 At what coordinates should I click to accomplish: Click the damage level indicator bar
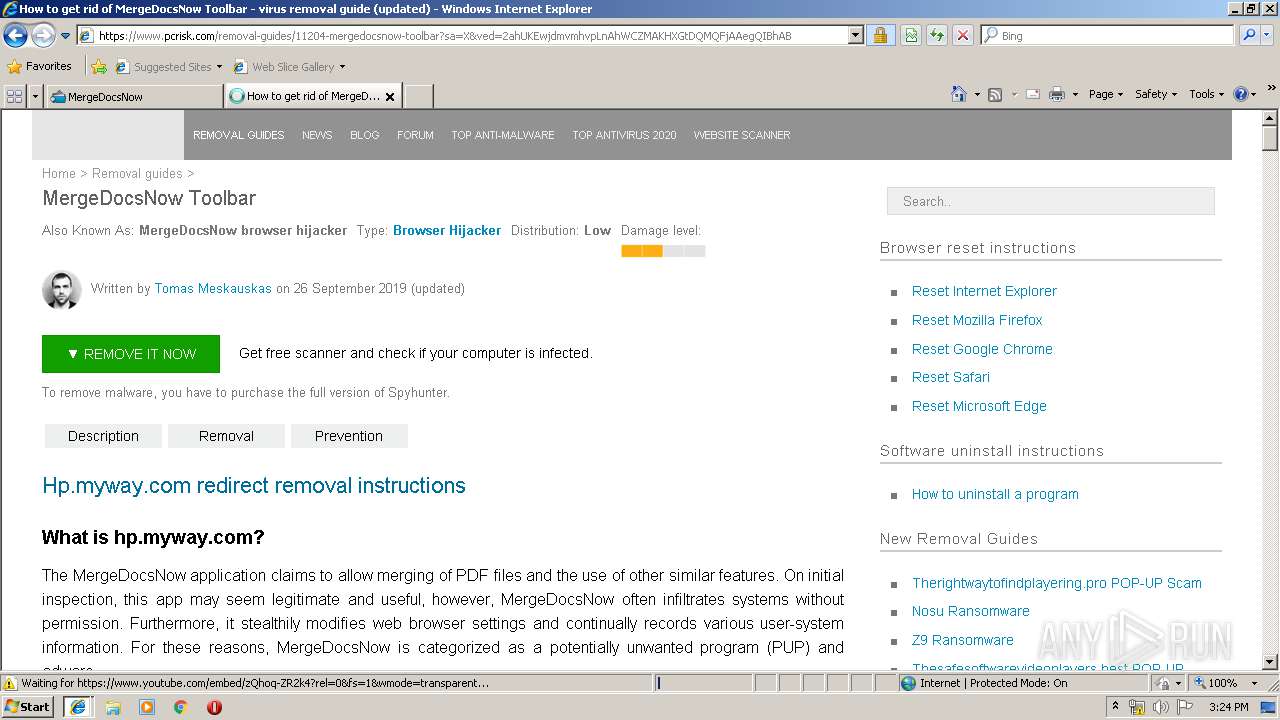pos(663,251)
